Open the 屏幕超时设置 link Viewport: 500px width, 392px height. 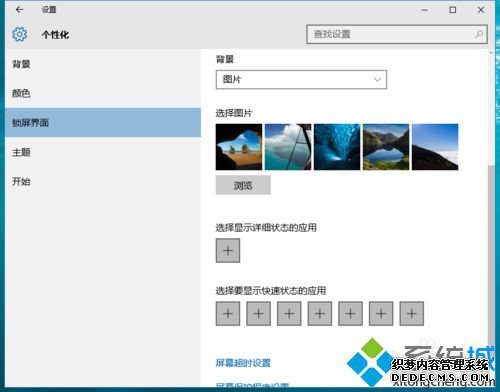coord(243,363)
